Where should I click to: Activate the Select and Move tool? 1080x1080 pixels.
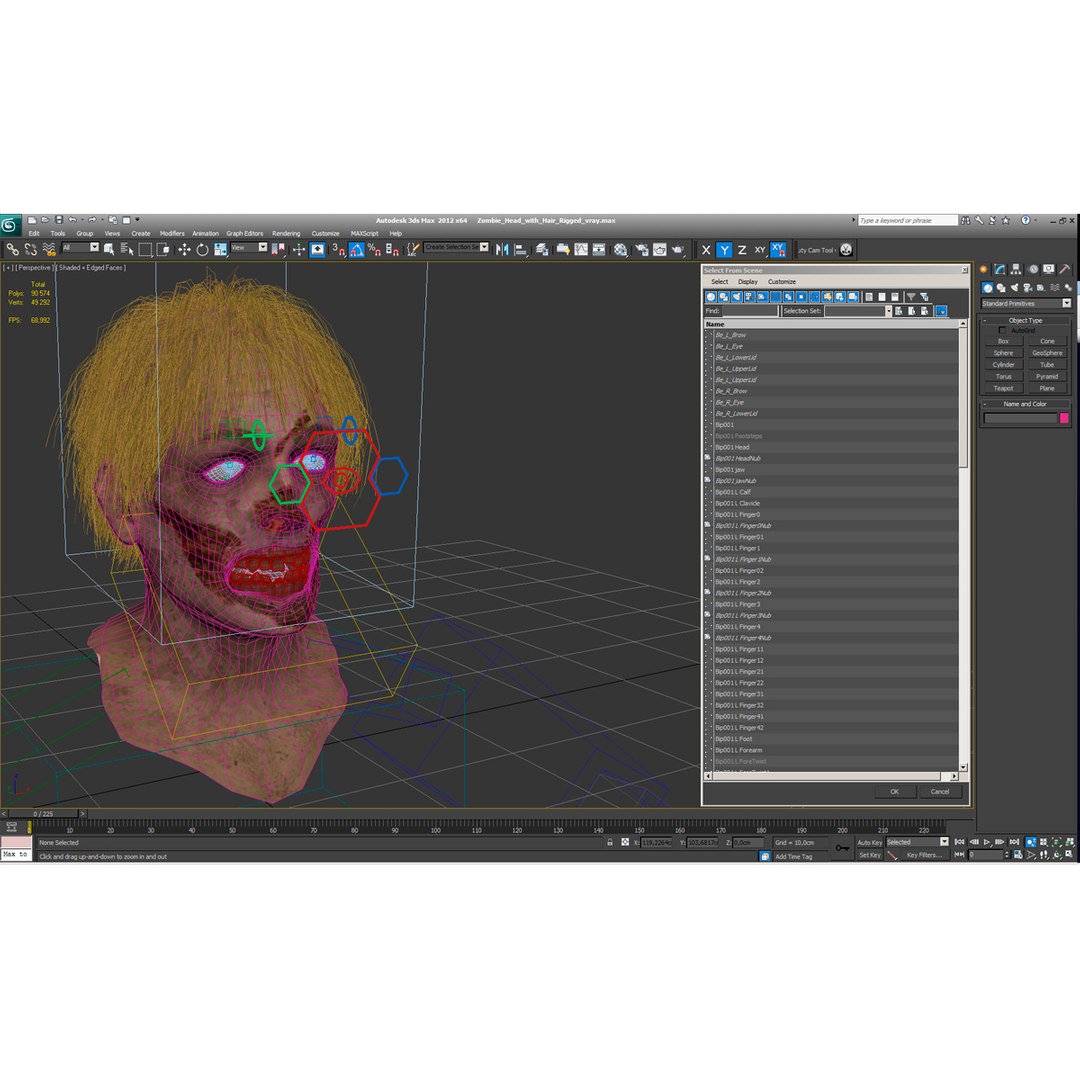coord(184,249)
